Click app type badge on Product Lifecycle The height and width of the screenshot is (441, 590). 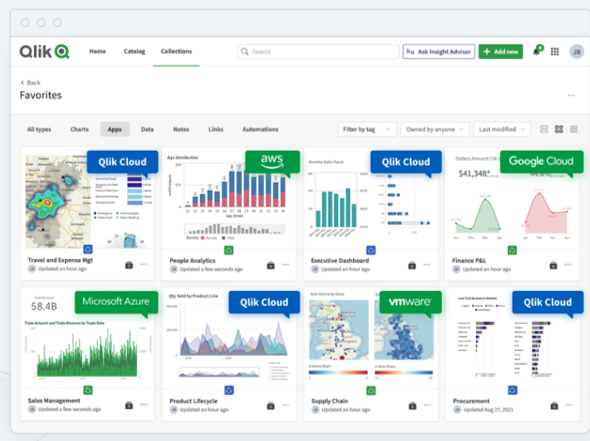tap(229, 390)
